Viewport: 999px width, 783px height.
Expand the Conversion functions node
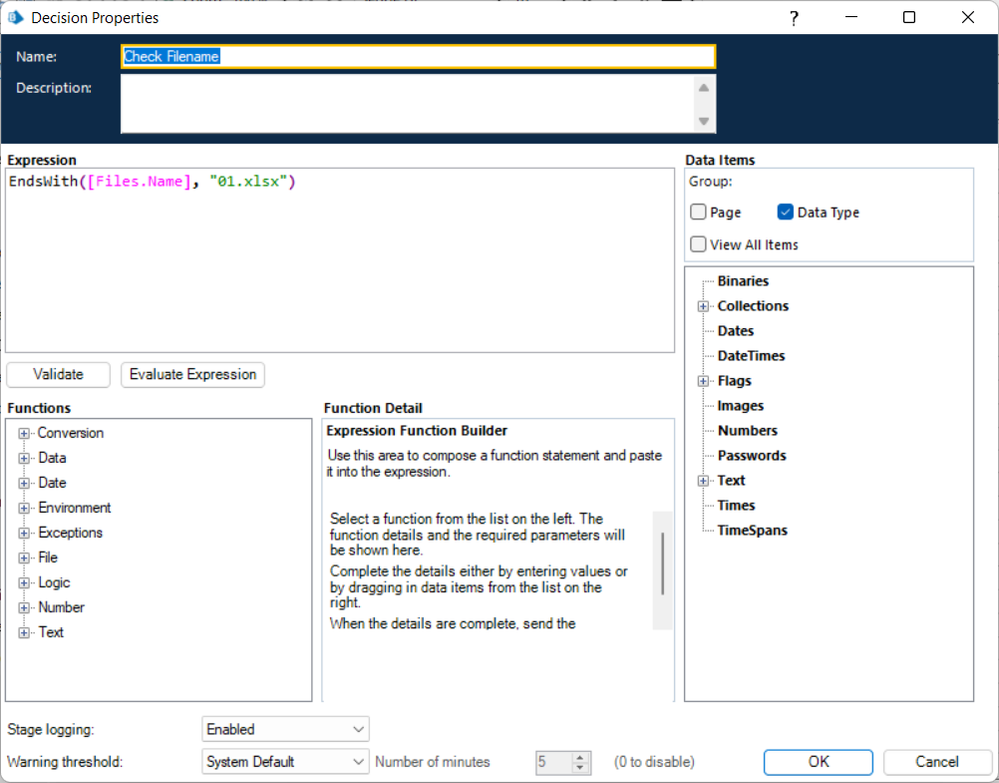24,433
